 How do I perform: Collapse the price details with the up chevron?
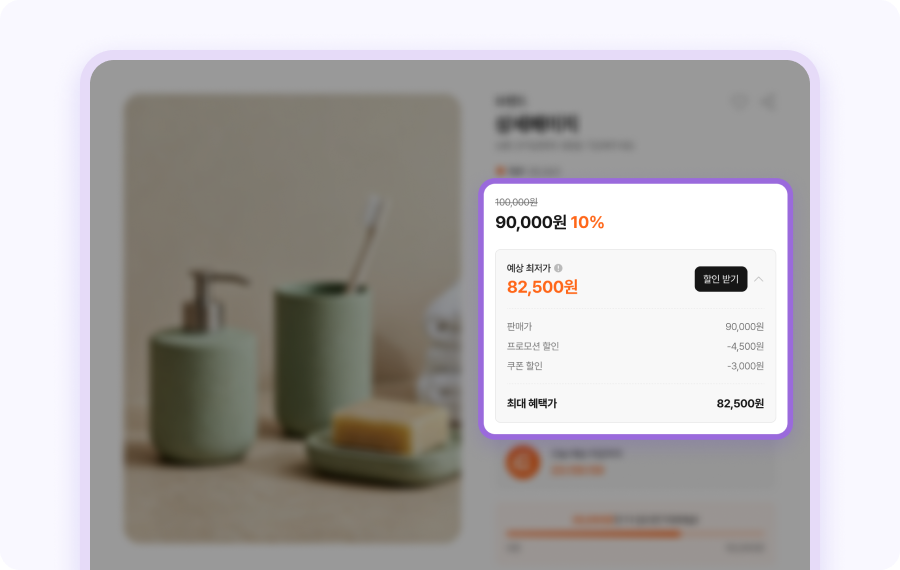759,279
